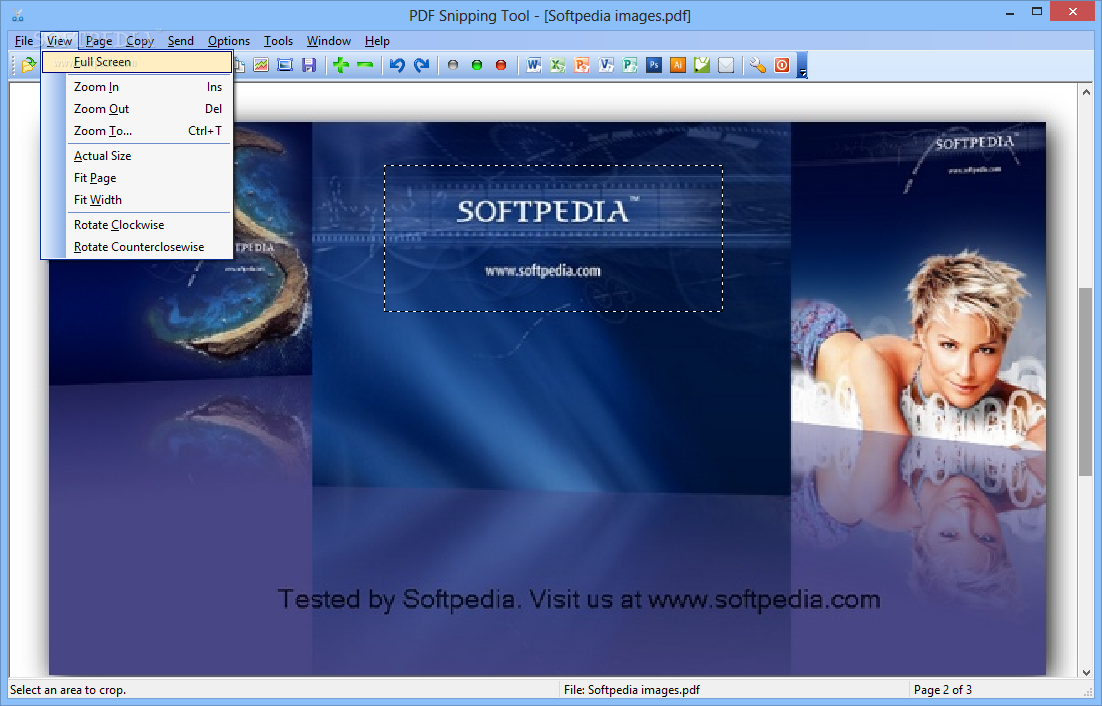Click the rotate clockwise arrow icon

[x=421, y=65]
